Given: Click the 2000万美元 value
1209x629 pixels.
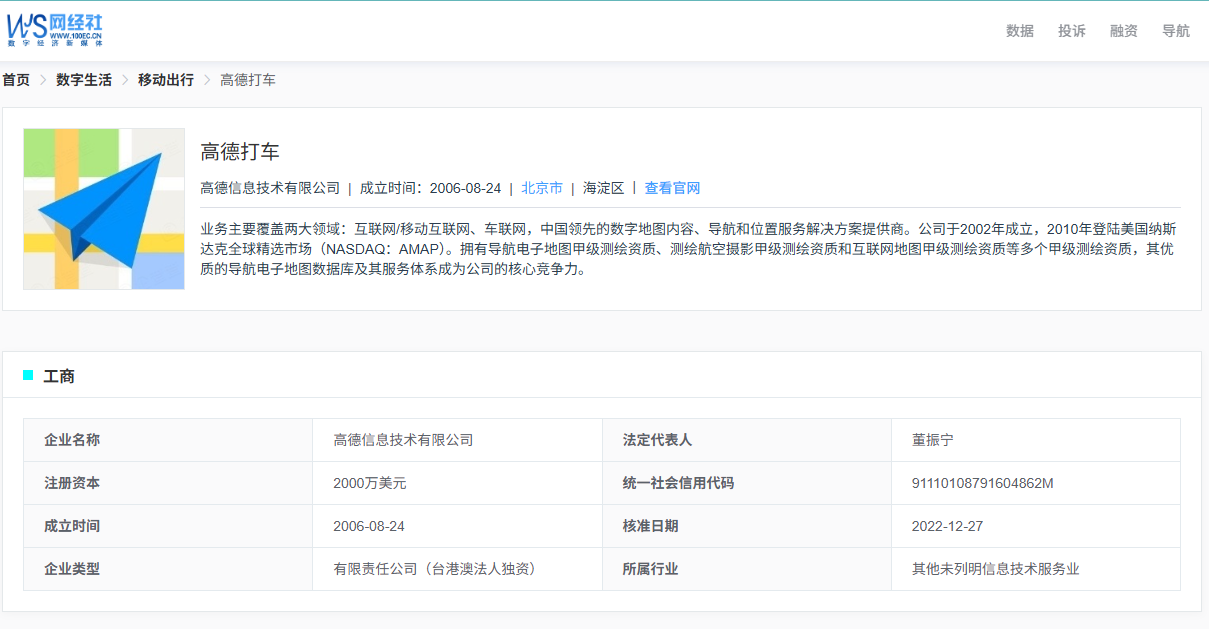Looking at the screenshot, I should tap(370, 483).
